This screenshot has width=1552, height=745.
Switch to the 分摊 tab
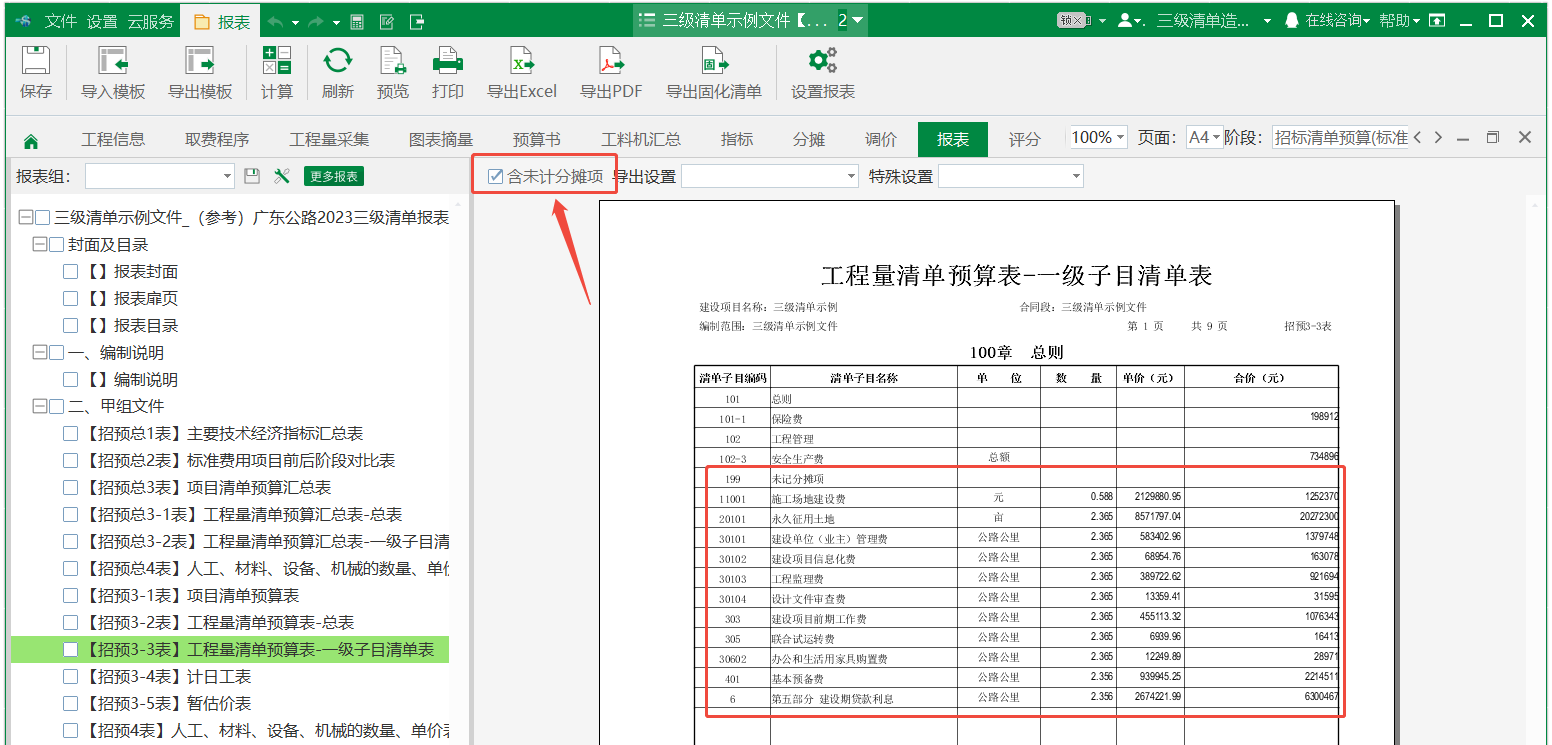click(x=809, y=140)
